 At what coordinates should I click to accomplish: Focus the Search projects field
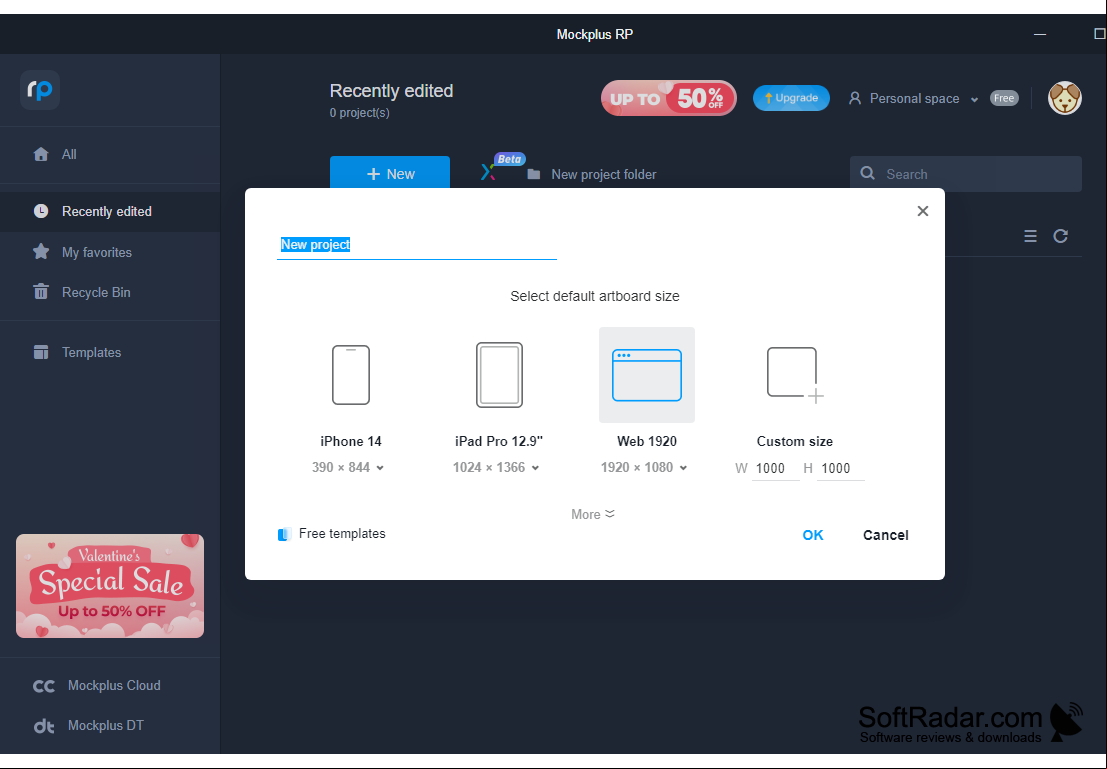point(966,174)
